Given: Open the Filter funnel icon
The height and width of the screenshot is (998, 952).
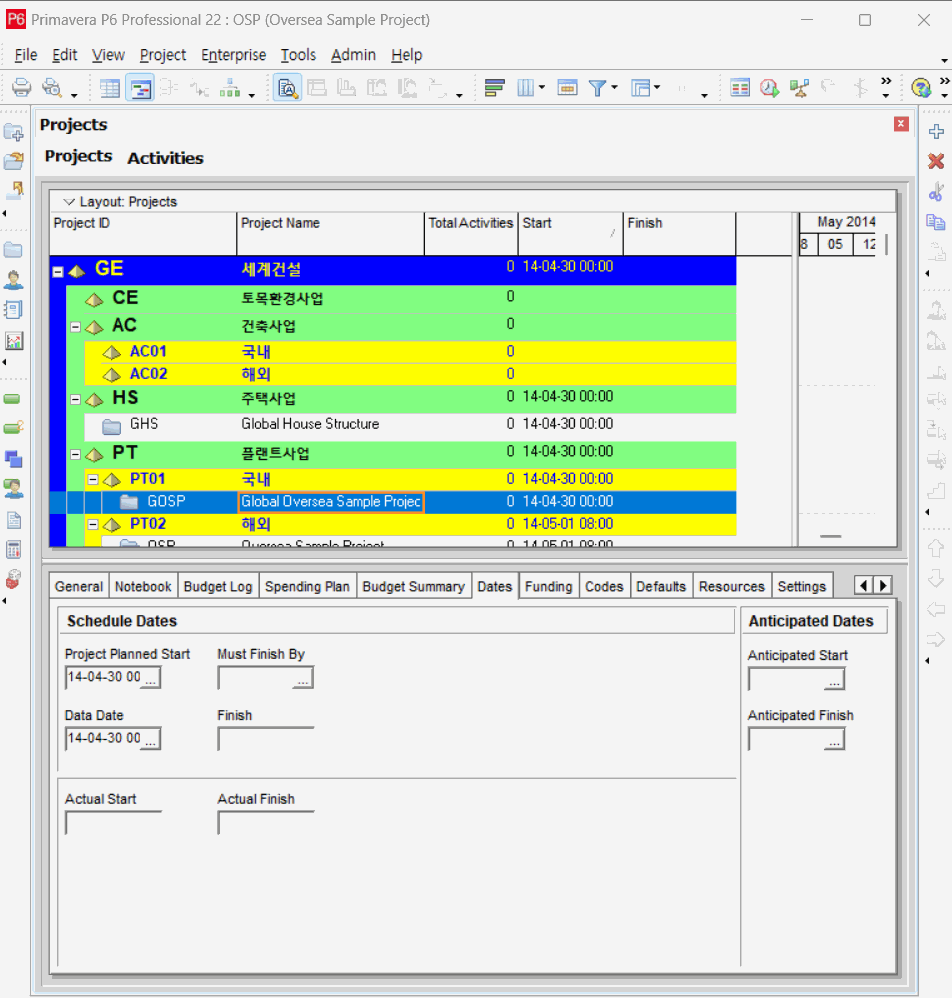Looking at the screenshot, I should coord(597,87).
